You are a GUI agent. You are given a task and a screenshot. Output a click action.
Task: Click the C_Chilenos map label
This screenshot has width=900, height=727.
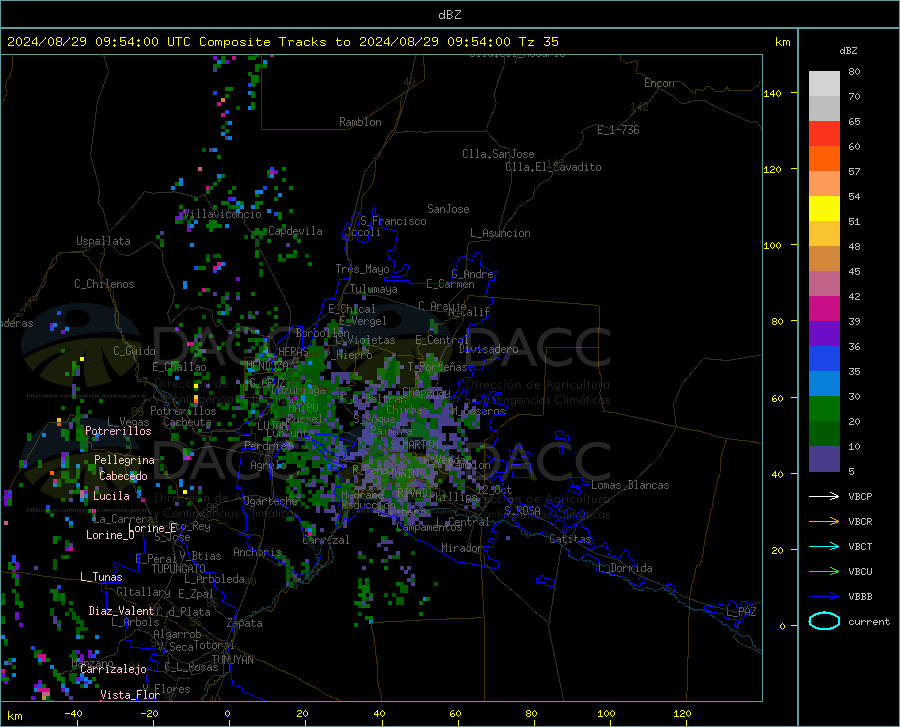click(104, 284)
